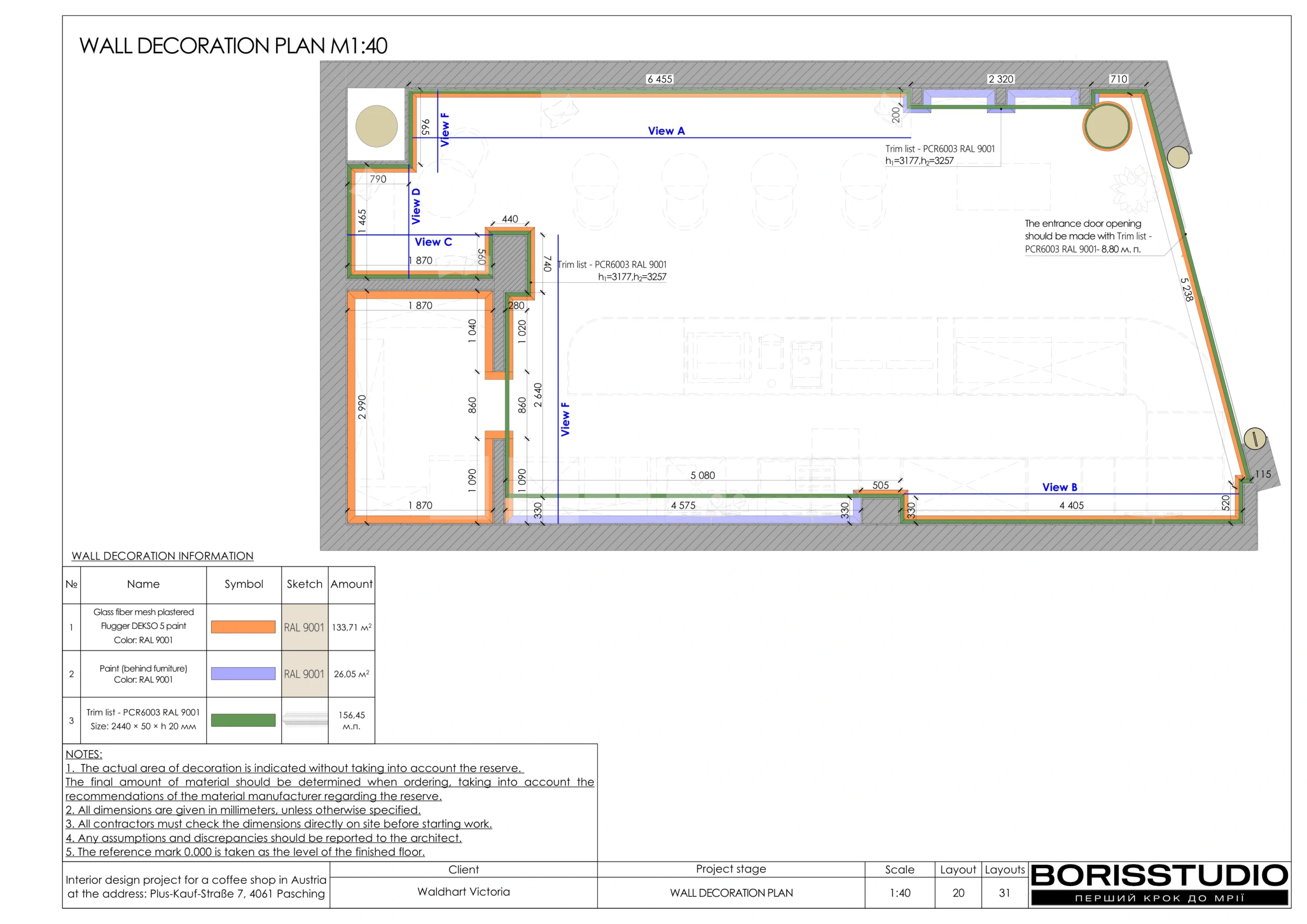Click the NOTES heading

84,754
